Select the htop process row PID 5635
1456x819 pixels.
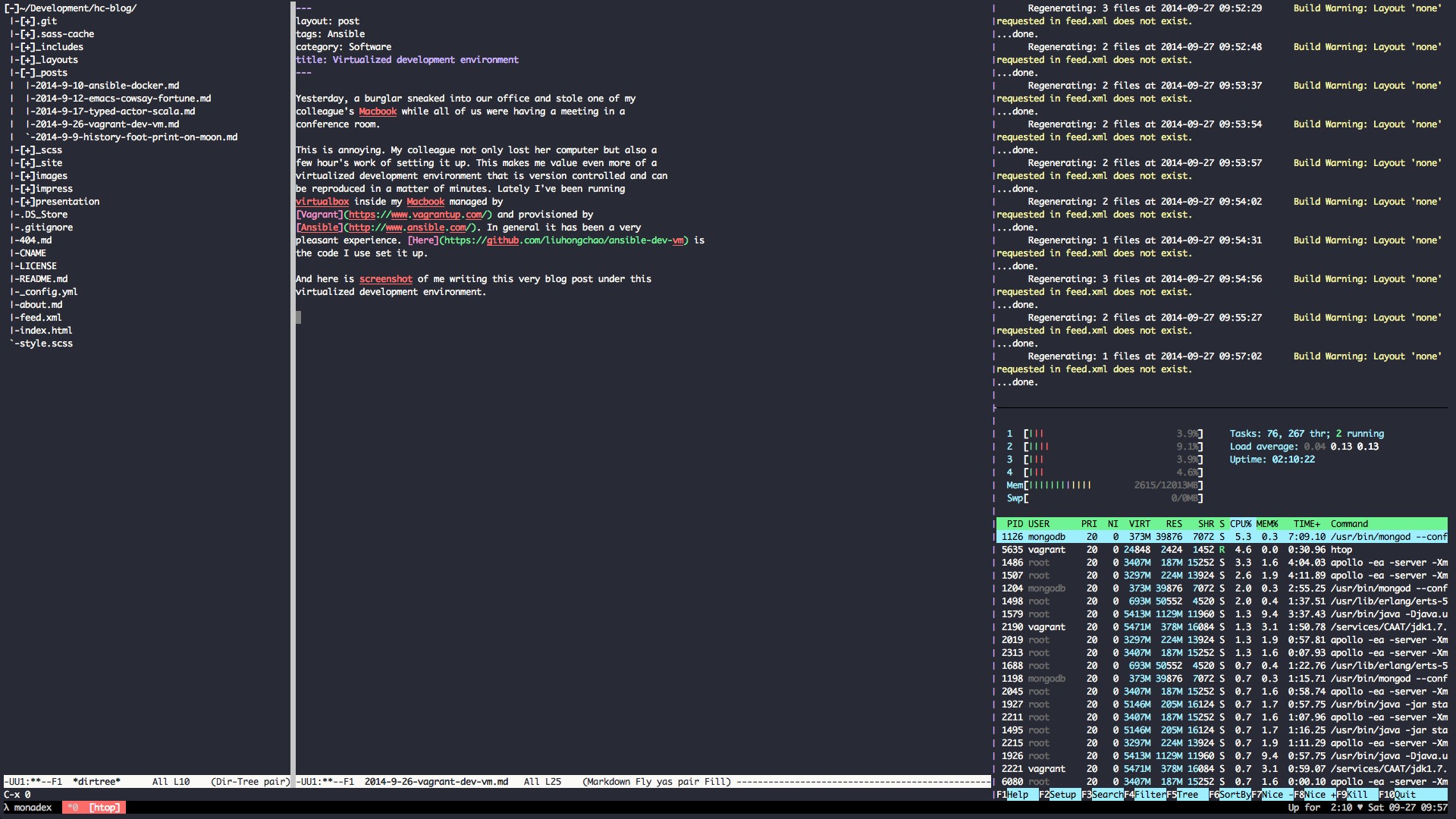[1222, 550]
